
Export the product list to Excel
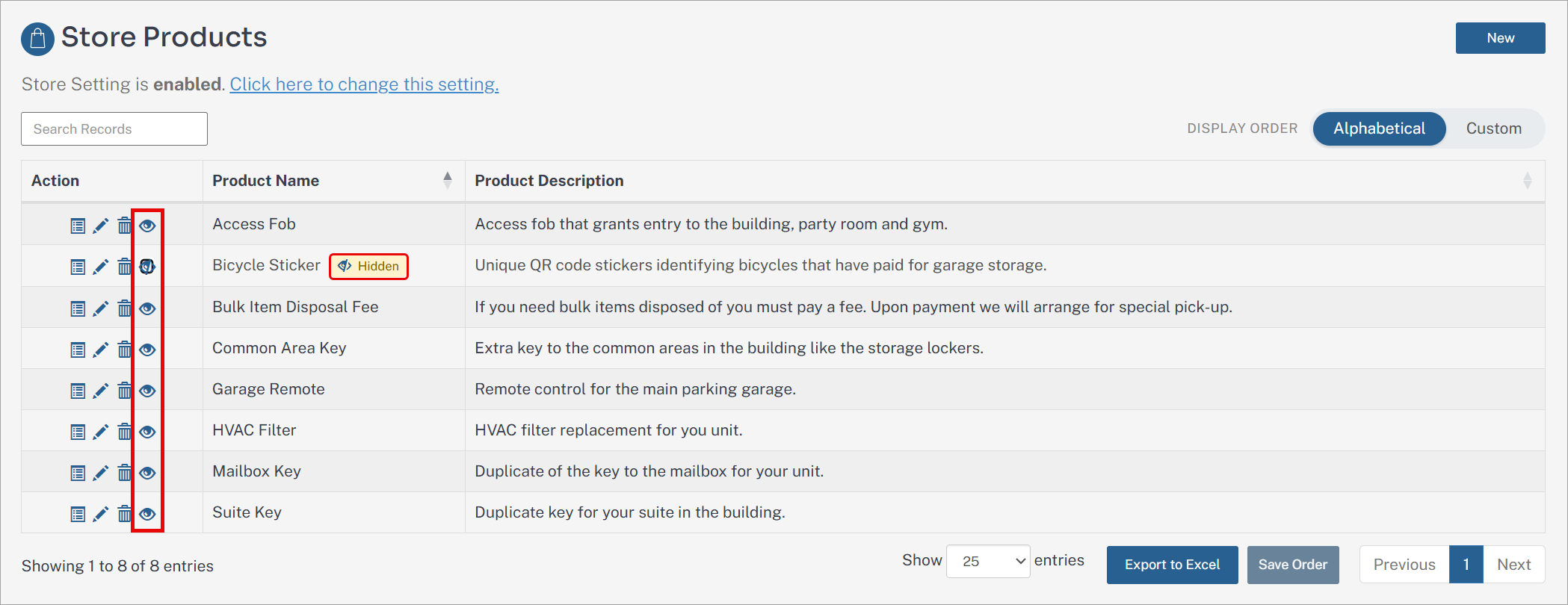[1172, 565]
